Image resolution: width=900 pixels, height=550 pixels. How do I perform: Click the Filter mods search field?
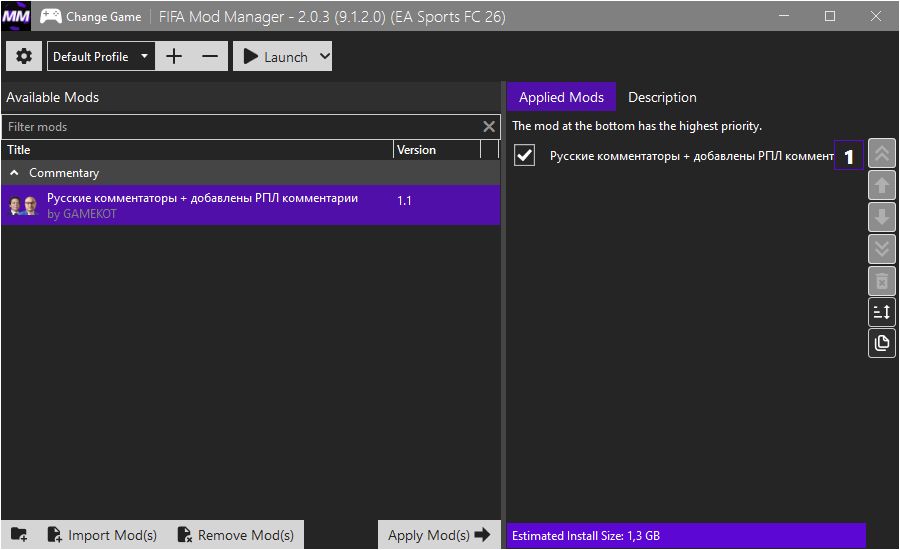coord(240,127)
